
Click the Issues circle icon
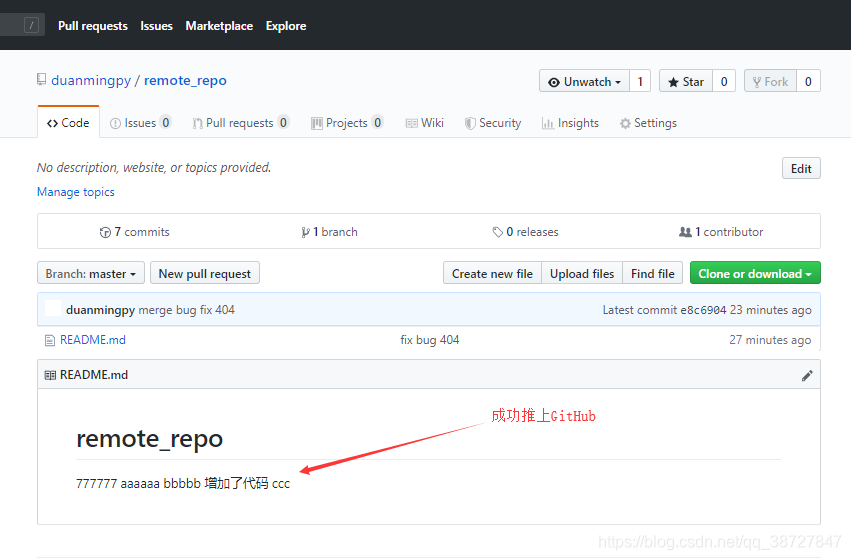115,123
